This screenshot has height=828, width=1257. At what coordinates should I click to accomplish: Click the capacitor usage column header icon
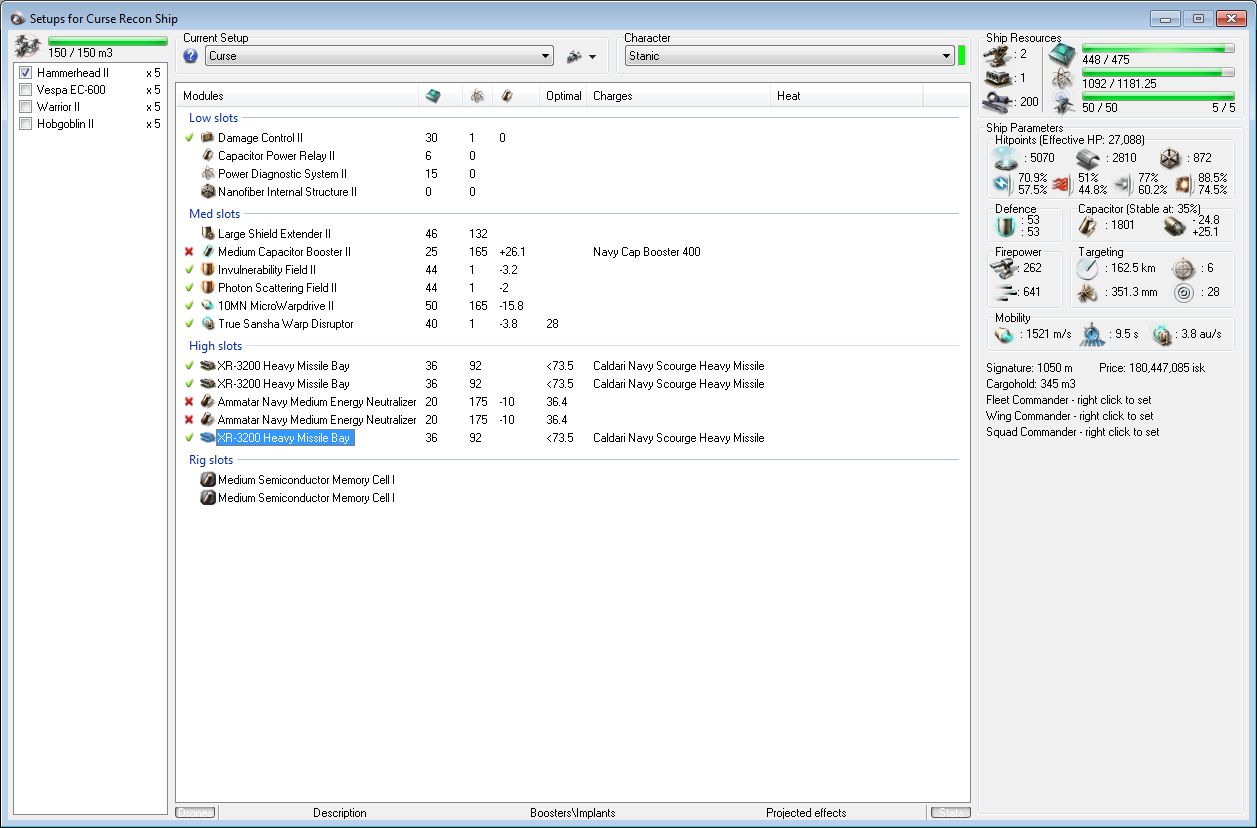[507, 96]
